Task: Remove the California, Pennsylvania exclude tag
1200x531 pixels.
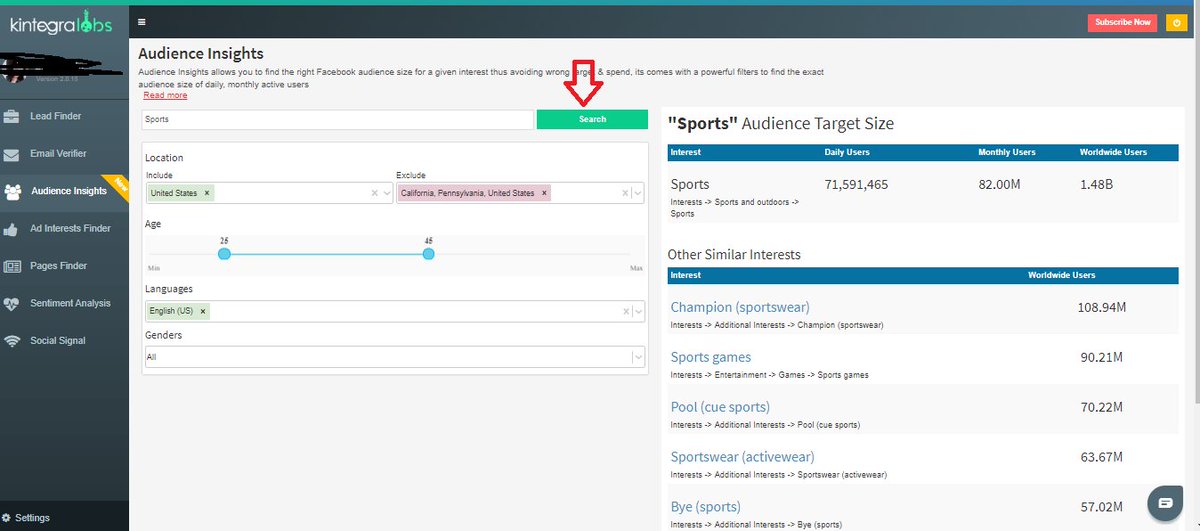Action: [x=543, y=193]
